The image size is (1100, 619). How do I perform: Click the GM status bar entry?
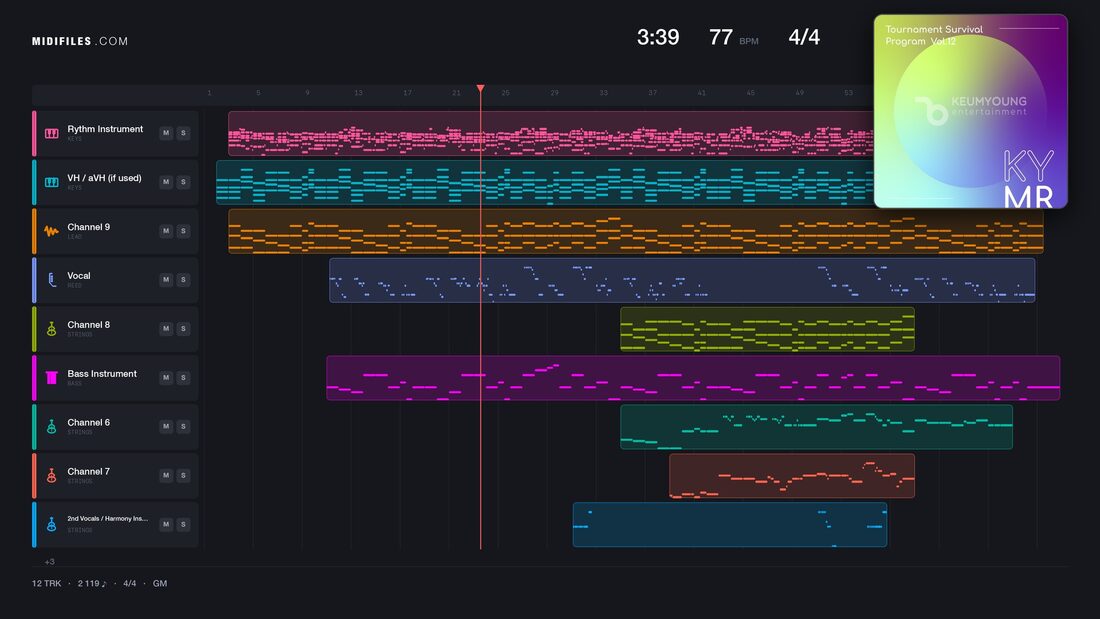[x=160, y=583]
